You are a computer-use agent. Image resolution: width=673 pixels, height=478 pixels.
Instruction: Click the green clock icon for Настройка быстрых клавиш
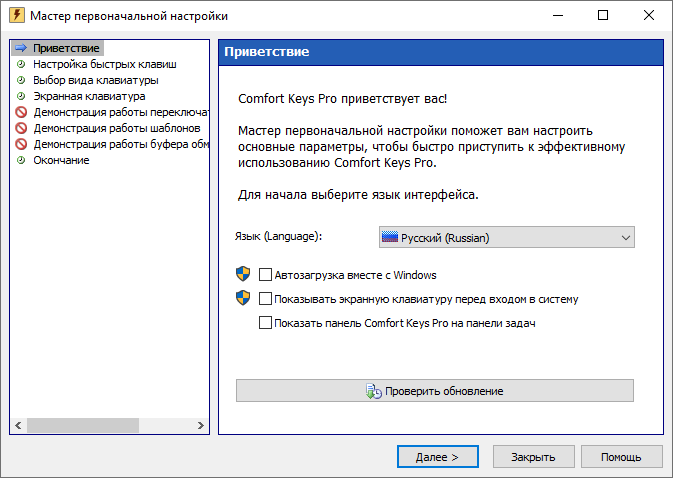[21, 64]
